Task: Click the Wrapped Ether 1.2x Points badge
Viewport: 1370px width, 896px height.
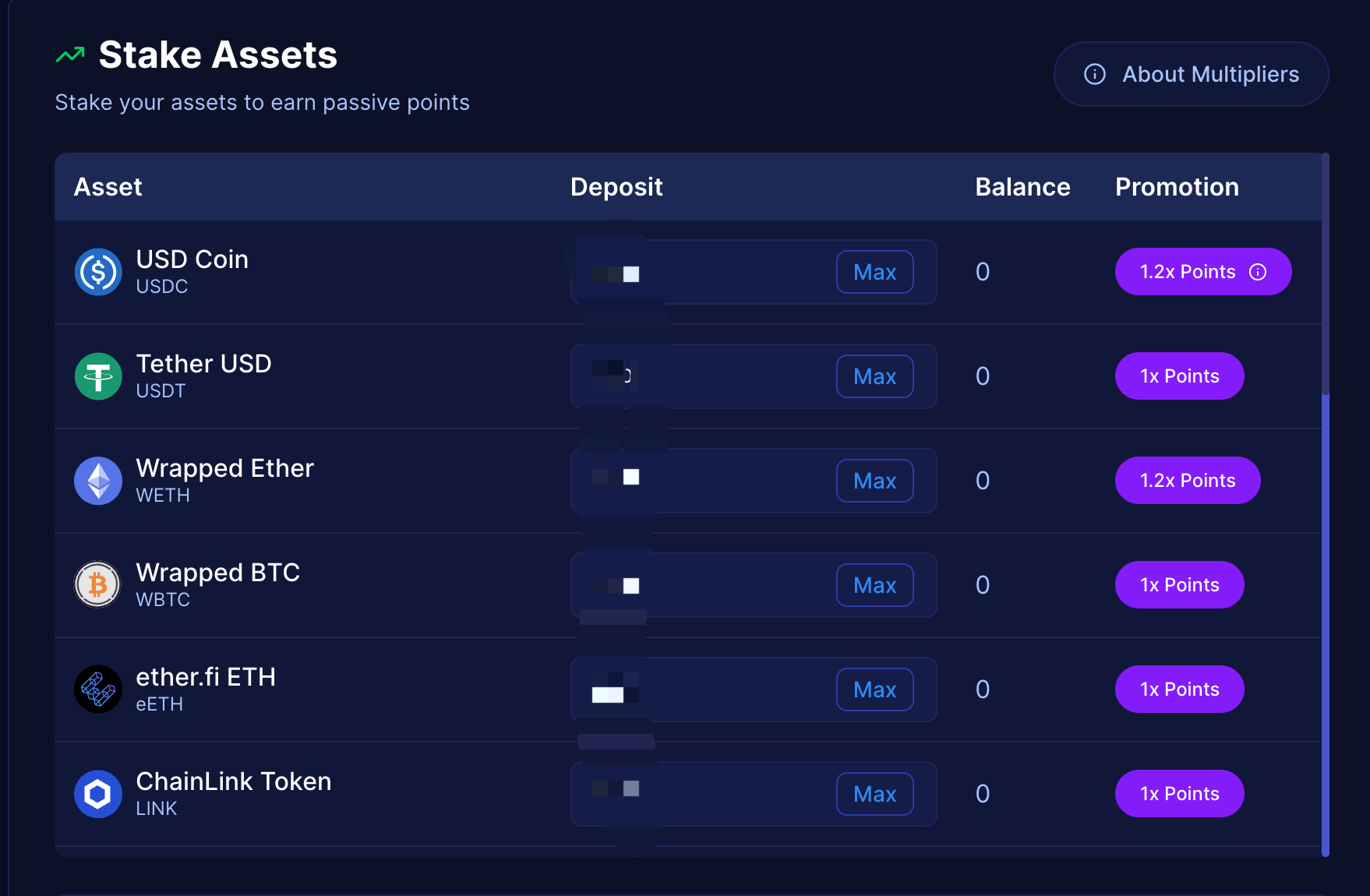Action: 1188,481
